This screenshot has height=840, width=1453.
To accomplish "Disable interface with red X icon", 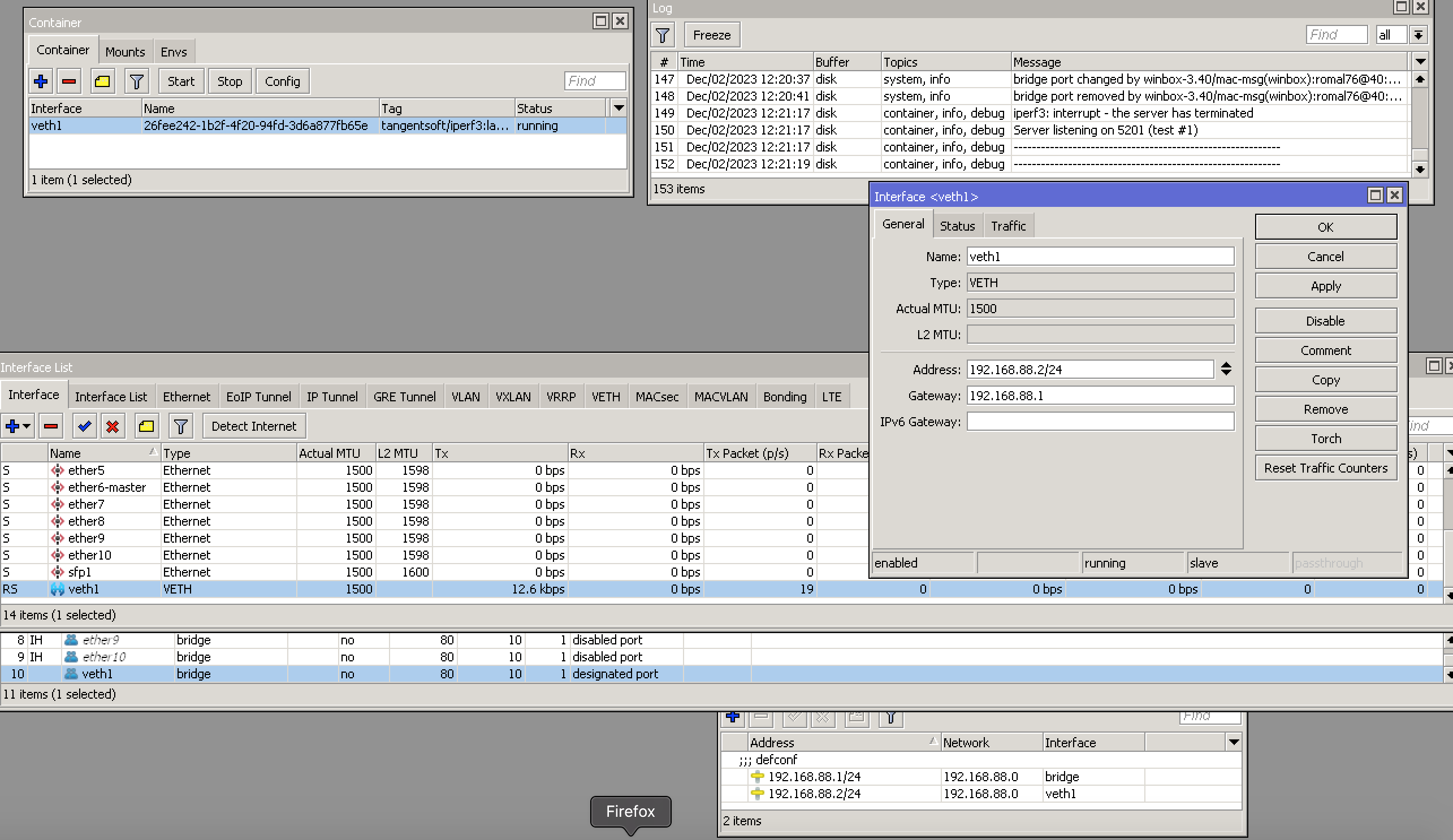I will (113, 426).
